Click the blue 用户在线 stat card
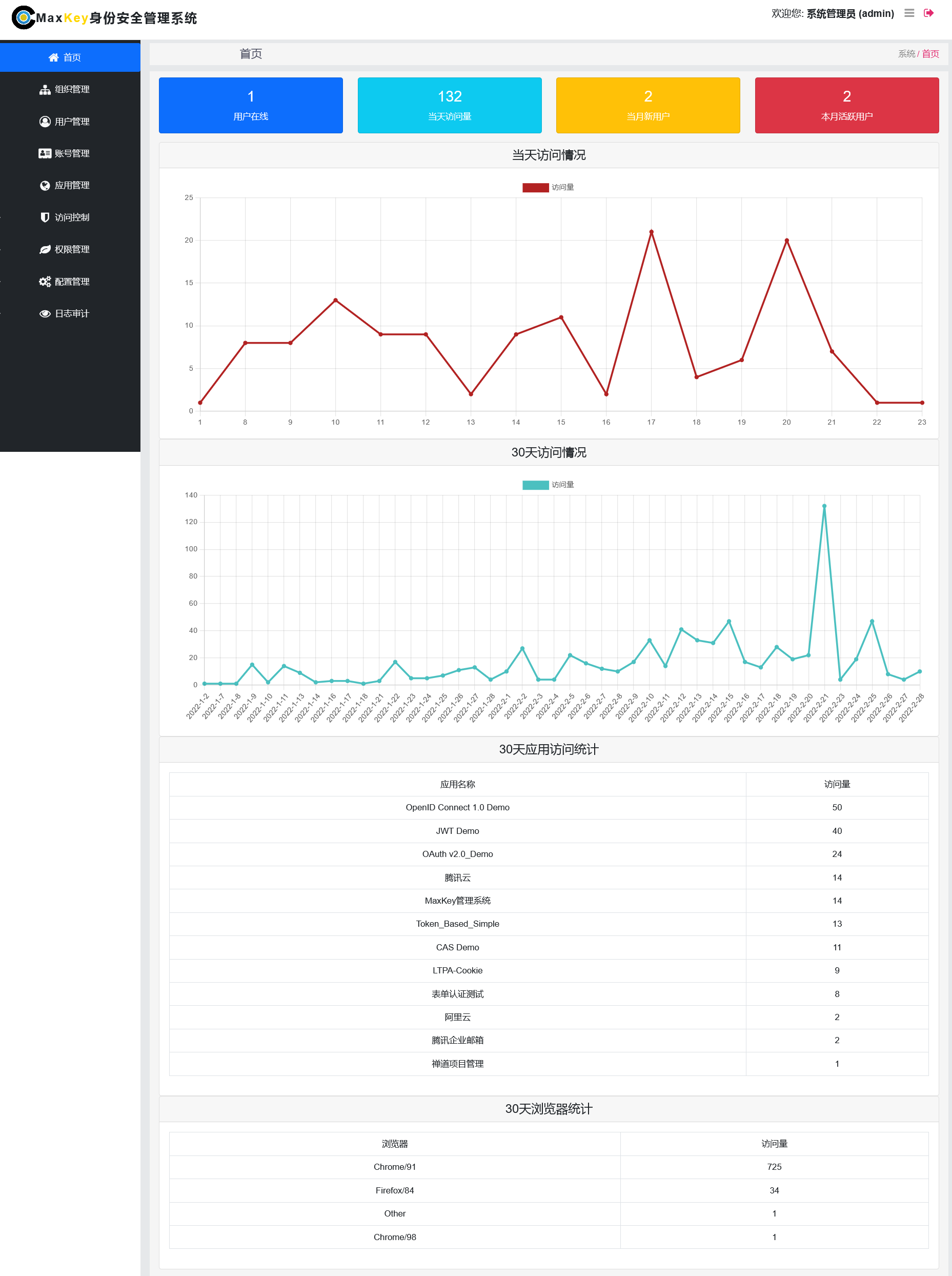The width and height of the screenshot is (952, 1276). [x=251, y=106]
